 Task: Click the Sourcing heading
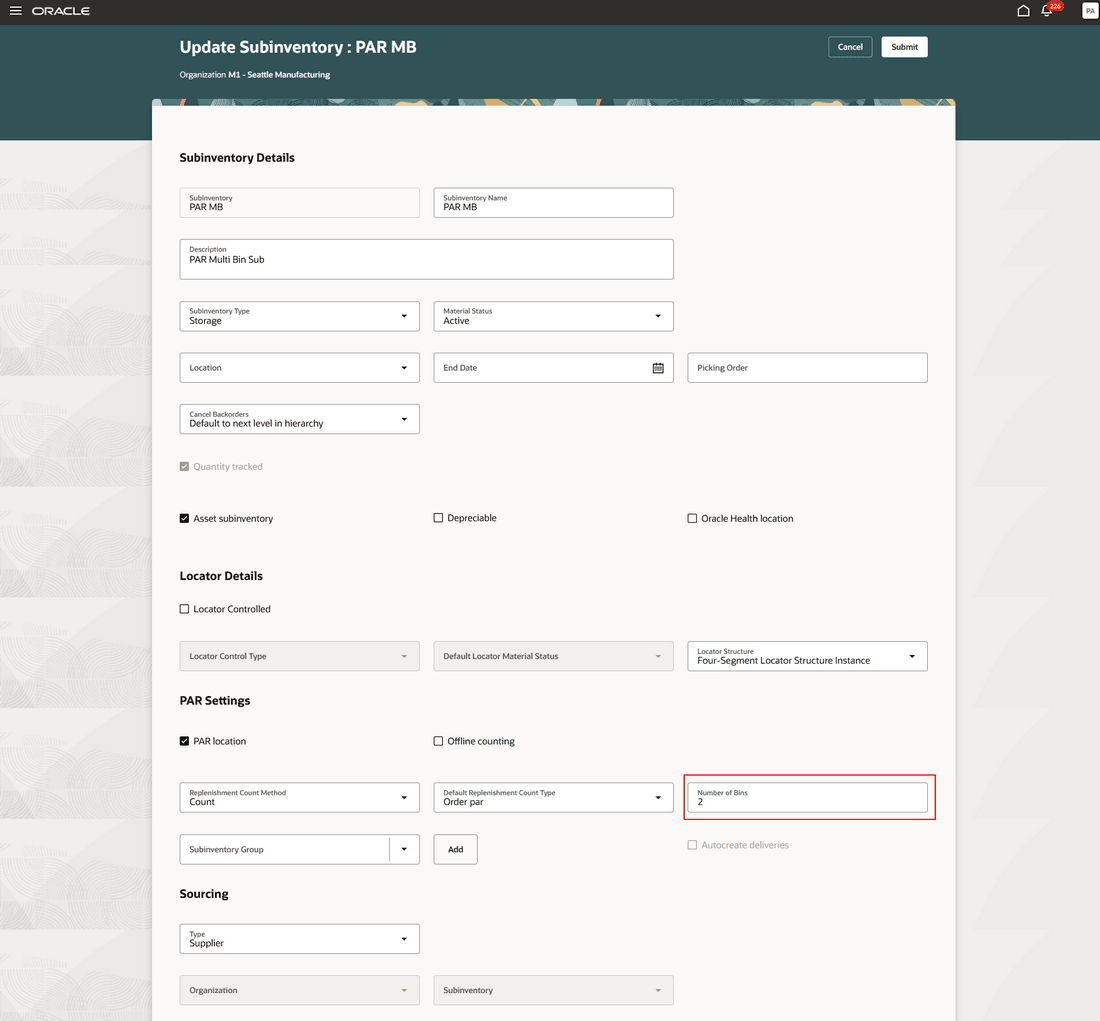click(204, 894)
